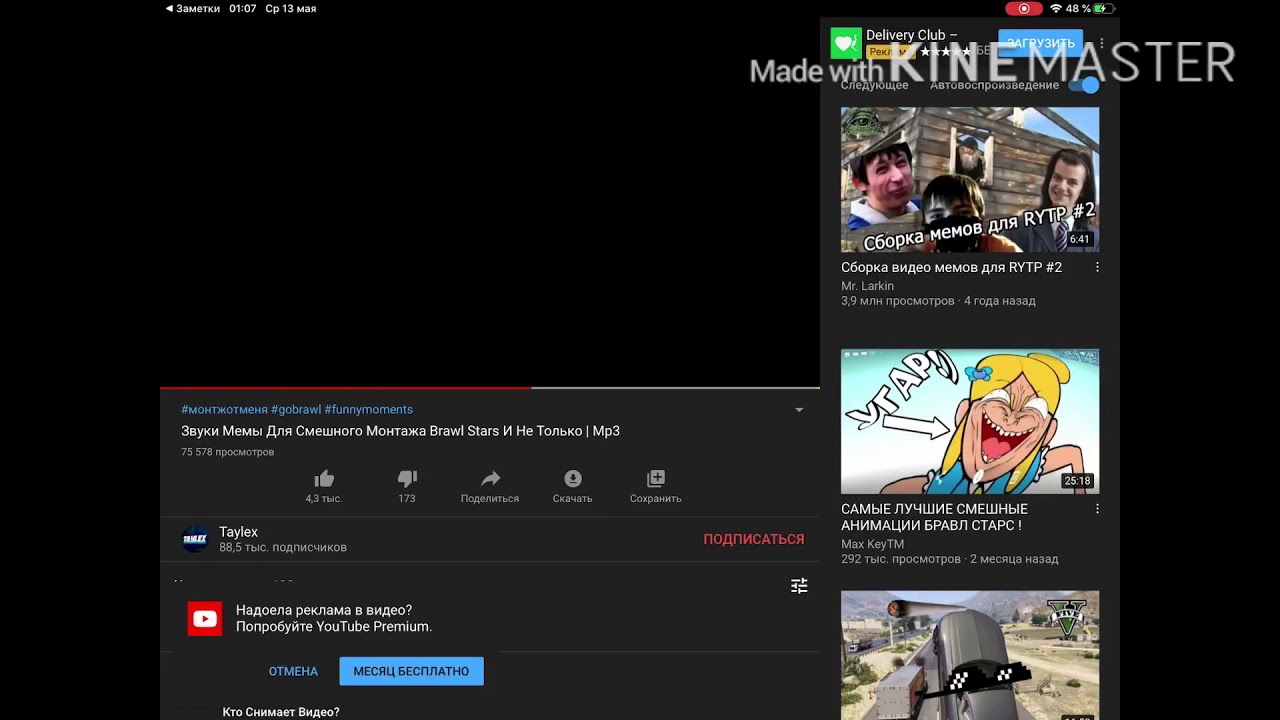
Task: Tap the YouTube logo in Premium popup
Action: (x=205, y=619)
